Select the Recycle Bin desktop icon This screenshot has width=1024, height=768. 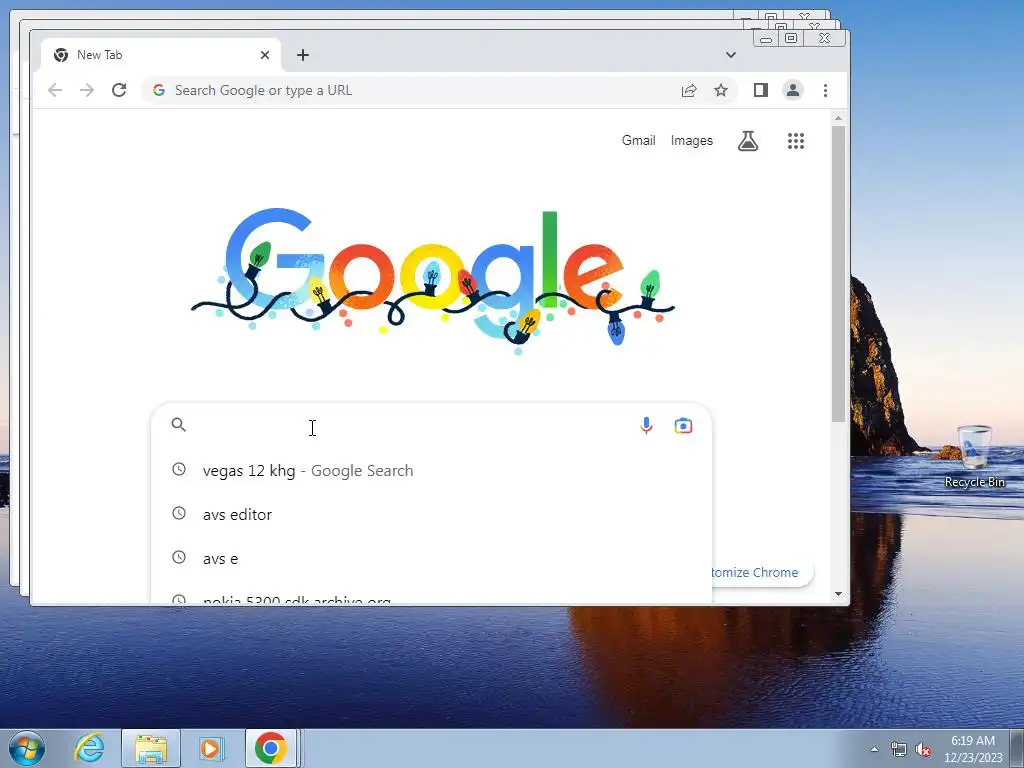[974, 456]
